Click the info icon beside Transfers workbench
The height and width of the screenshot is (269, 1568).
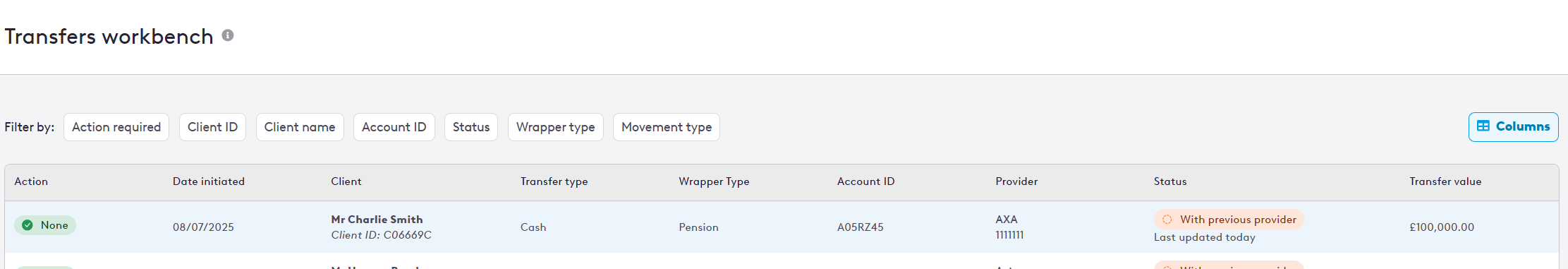[x=228, y=35]
